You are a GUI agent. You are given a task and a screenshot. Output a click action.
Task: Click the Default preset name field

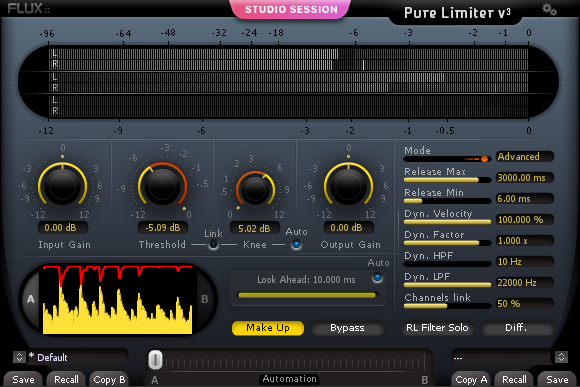[x=77, y=357]
